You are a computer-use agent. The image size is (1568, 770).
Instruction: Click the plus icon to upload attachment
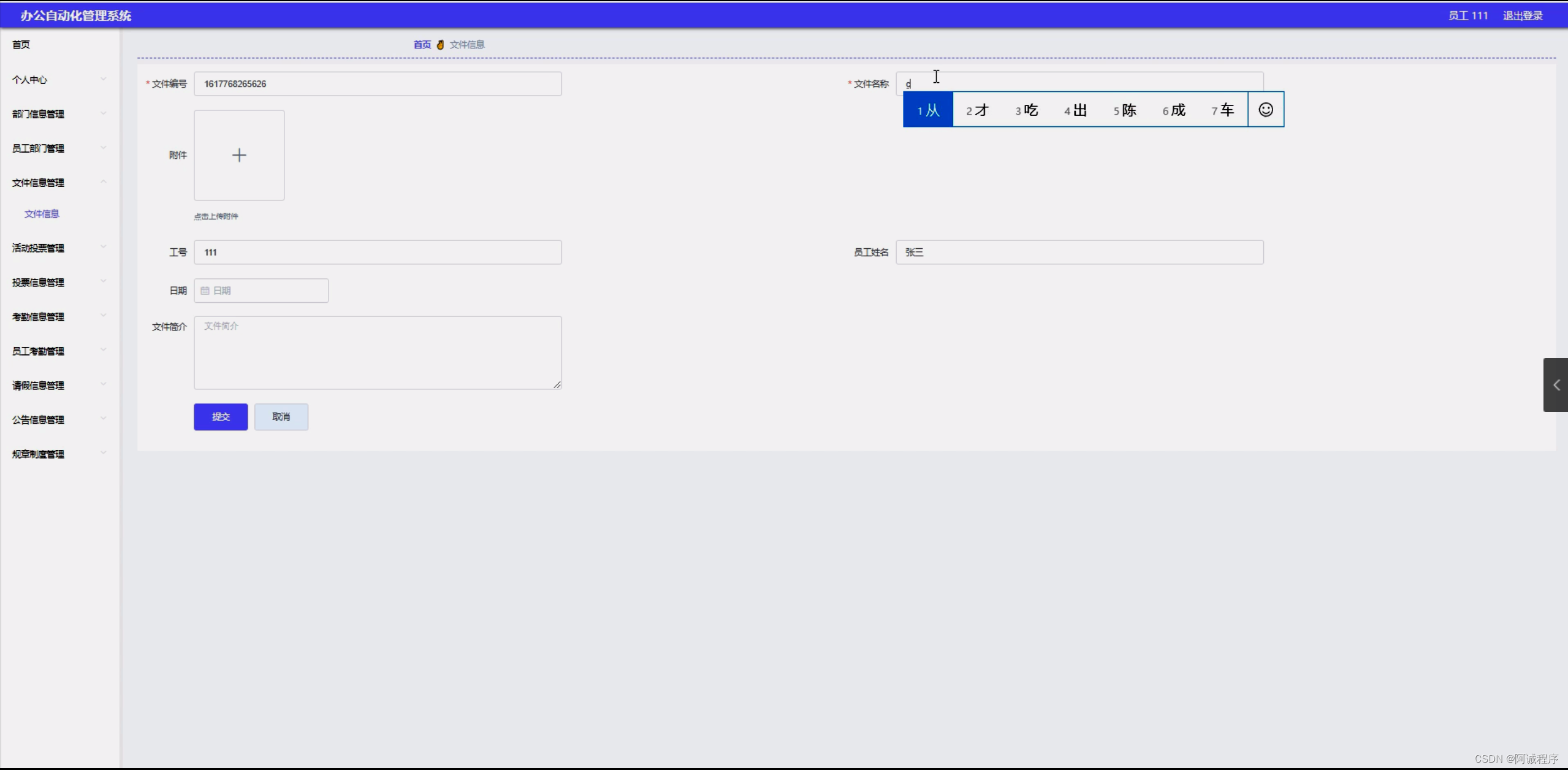[239, 155]
